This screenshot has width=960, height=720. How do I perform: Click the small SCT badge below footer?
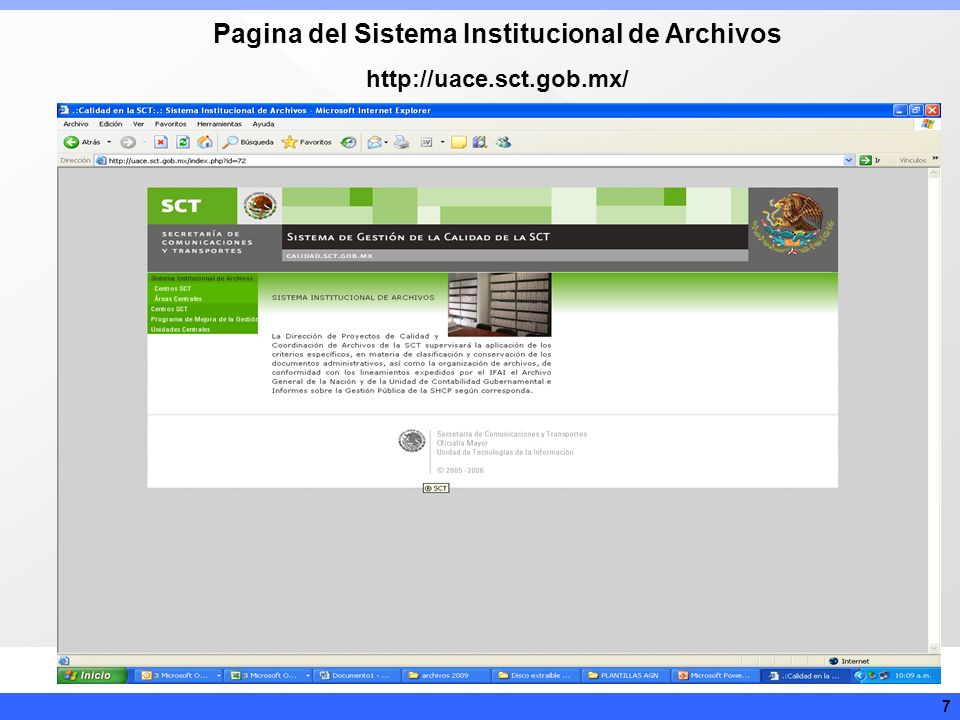click(436, 488)
